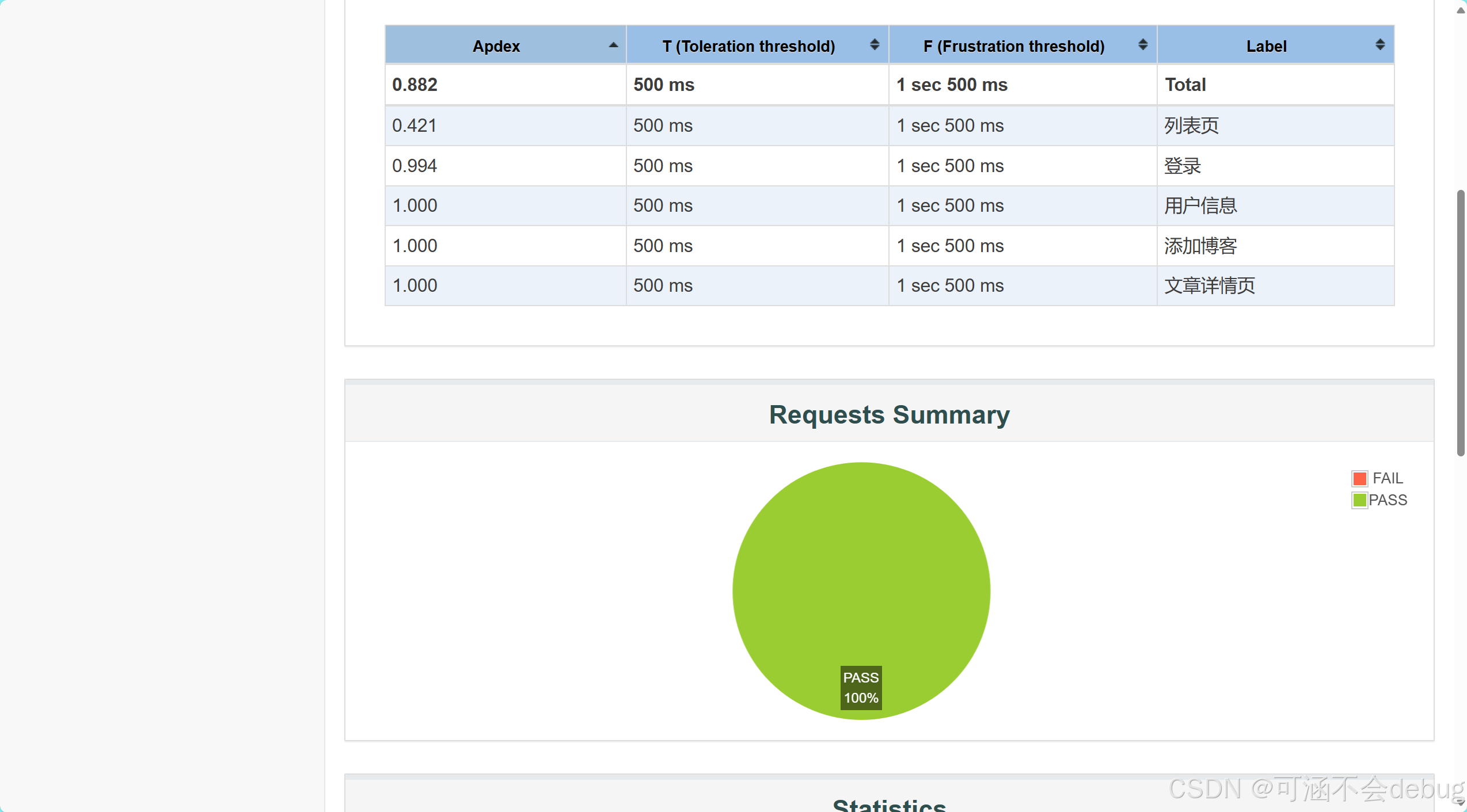Viewport: 1467px width, 812px height.
Task: Click T (Toleration threshold) header text
Action: tap(748, 46)
